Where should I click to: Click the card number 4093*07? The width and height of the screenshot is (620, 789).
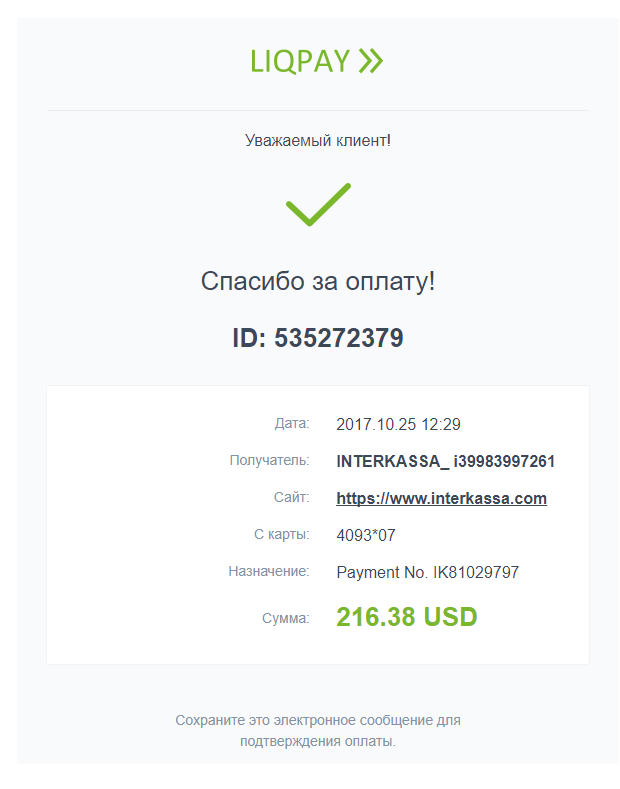366,535
